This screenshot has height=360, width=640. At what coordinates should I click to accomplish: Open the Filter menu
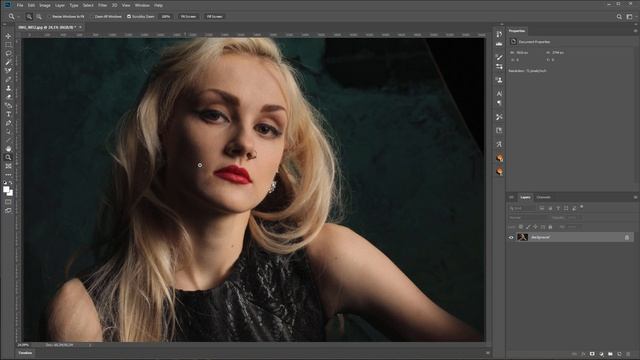102,5
